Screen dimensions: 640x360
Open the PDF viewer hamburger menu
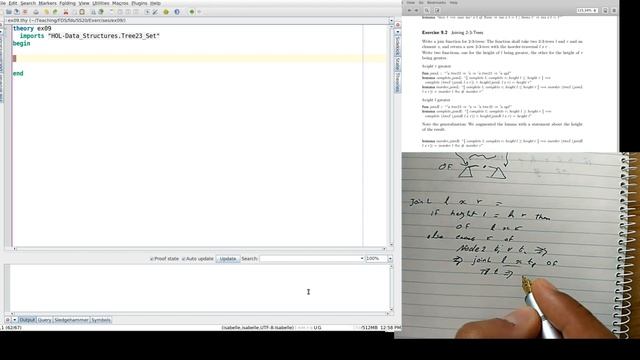pyautogui.click(x=614, y=10)
